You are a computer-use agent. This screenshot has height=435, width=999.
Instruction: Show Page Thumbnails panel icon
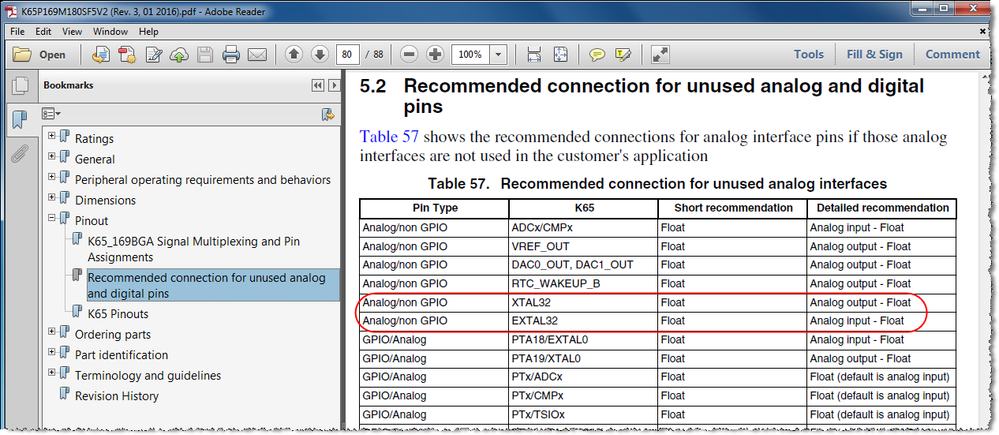[20, 85]
